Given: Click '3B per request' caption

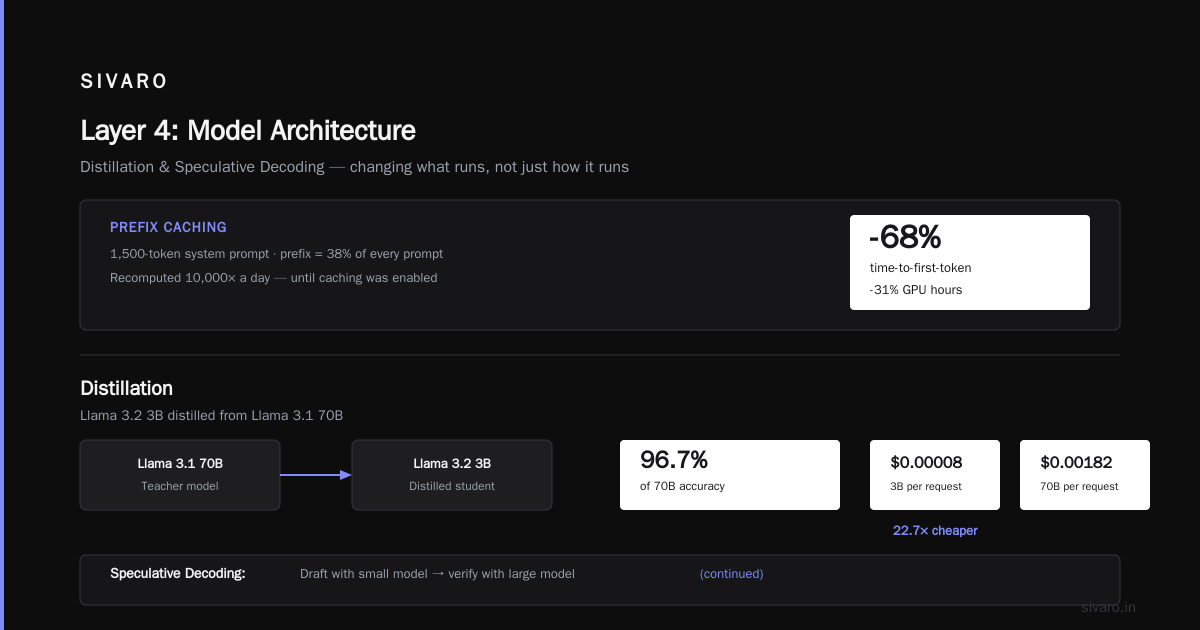Looking at the screenshot, I should (926, 486).
